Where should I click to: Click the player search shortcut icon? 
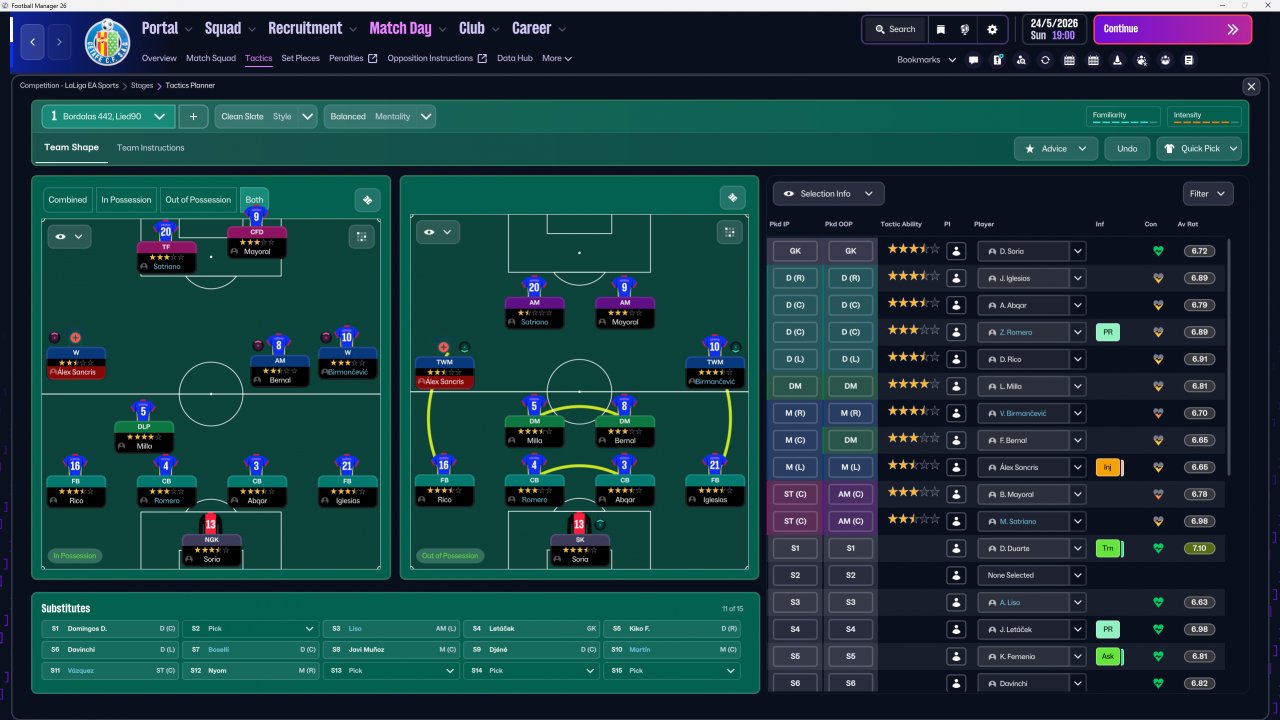(x=1021, y=60)
